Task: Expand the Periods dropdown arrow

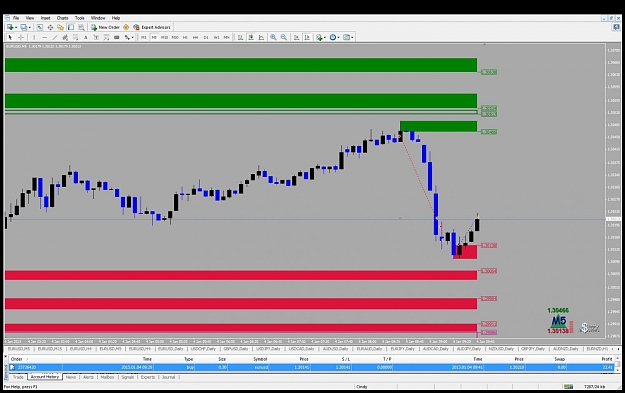Action: [338, 37]
